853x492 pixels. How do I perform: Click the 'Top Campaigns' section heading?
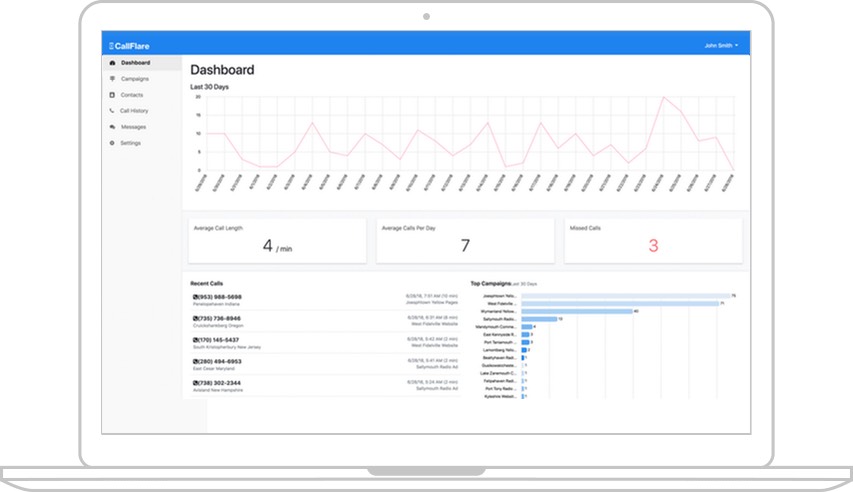[491, 284]
